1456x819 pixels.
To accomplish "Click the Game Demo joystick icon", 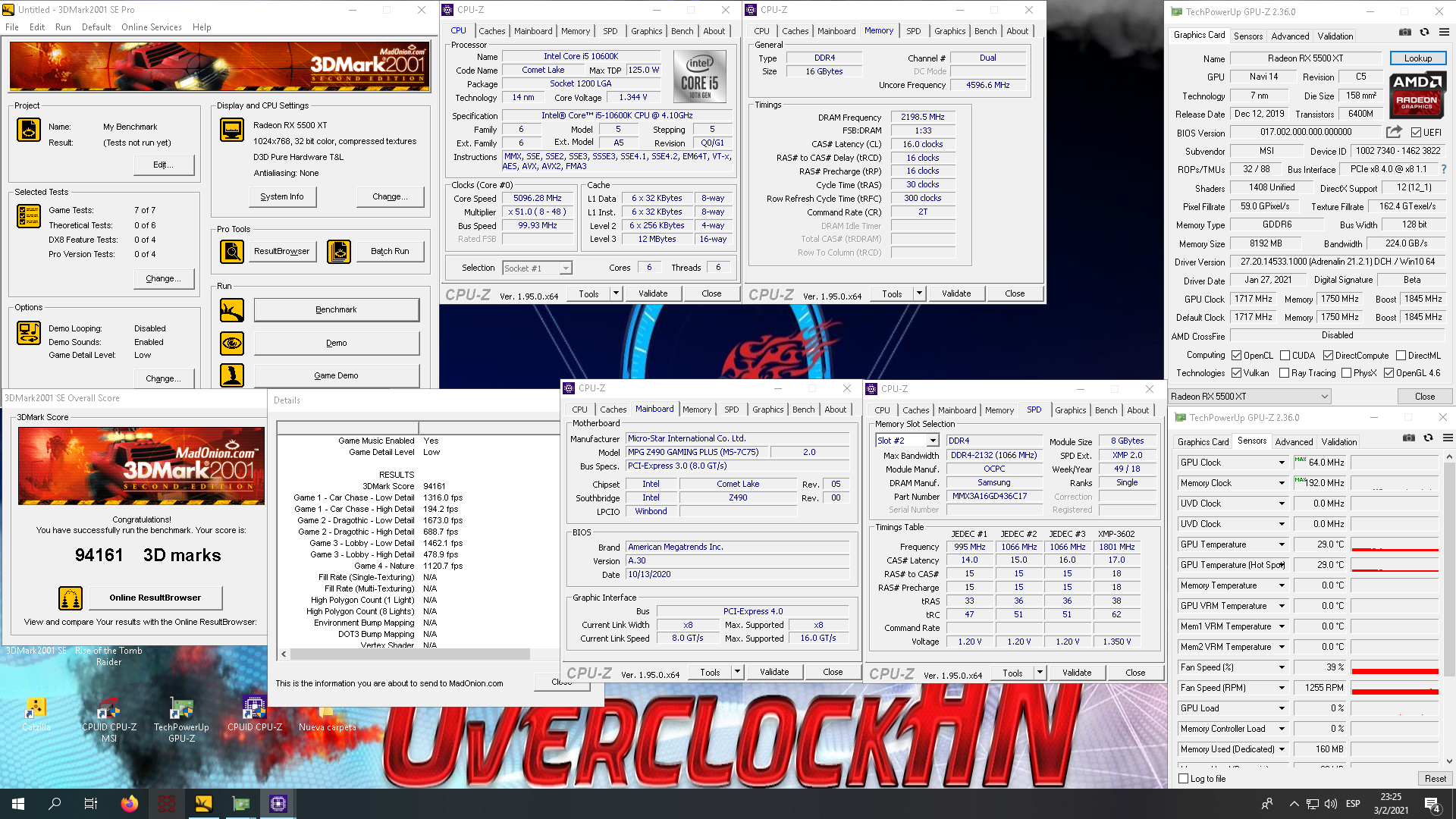I will click(x=232, y=375).
